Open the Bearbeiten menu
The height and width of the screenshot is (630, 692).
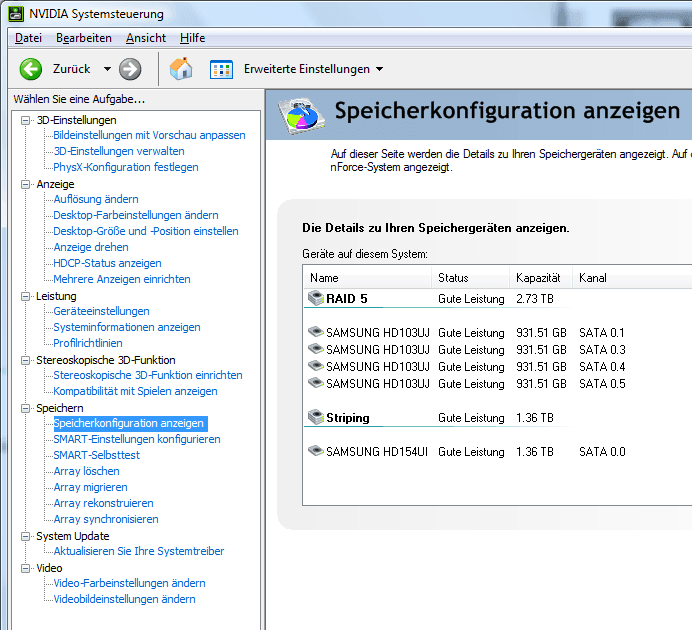84,38
